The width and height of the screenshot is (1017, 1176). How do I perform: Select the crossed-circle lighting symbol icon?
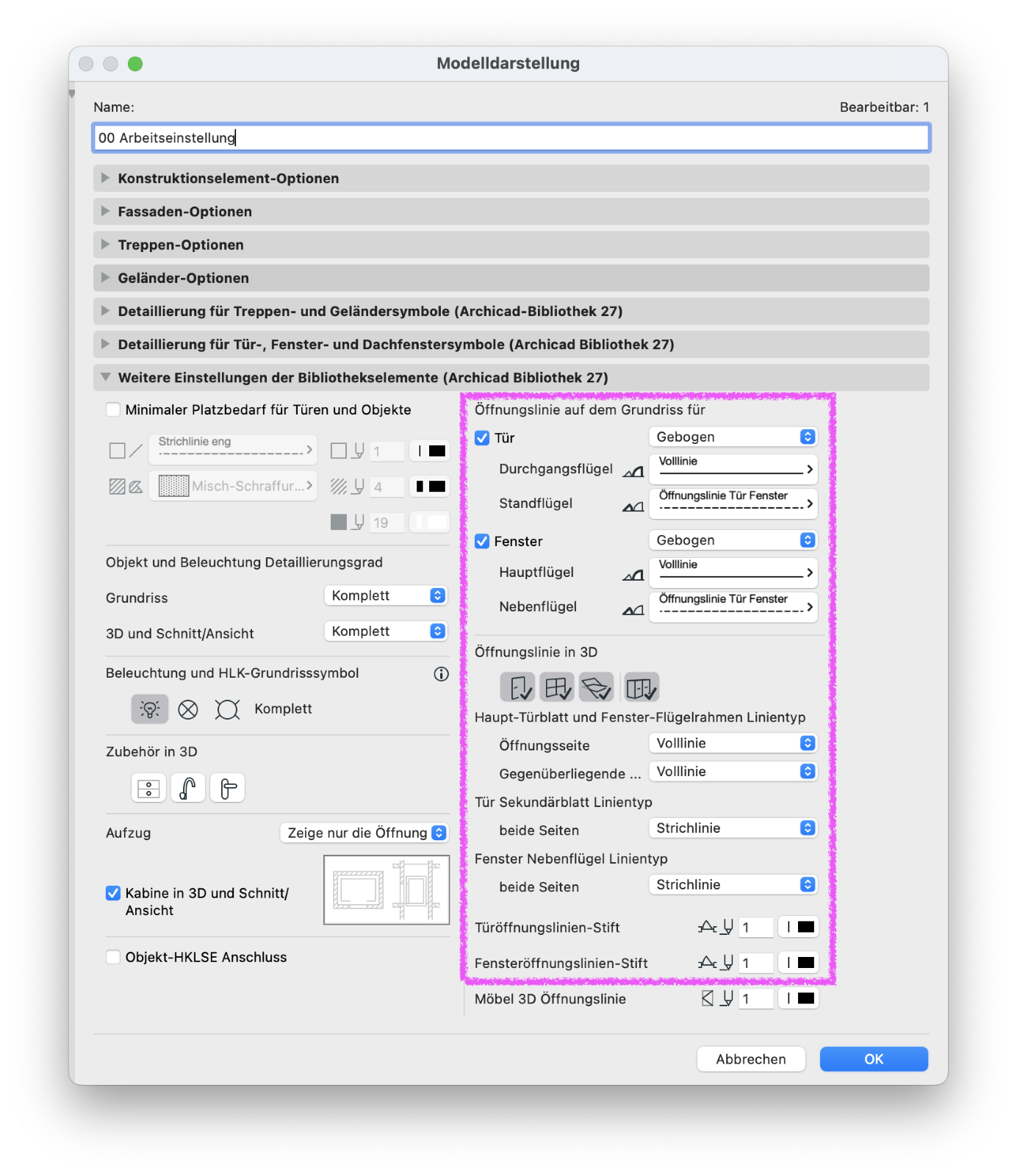[188, 709]
